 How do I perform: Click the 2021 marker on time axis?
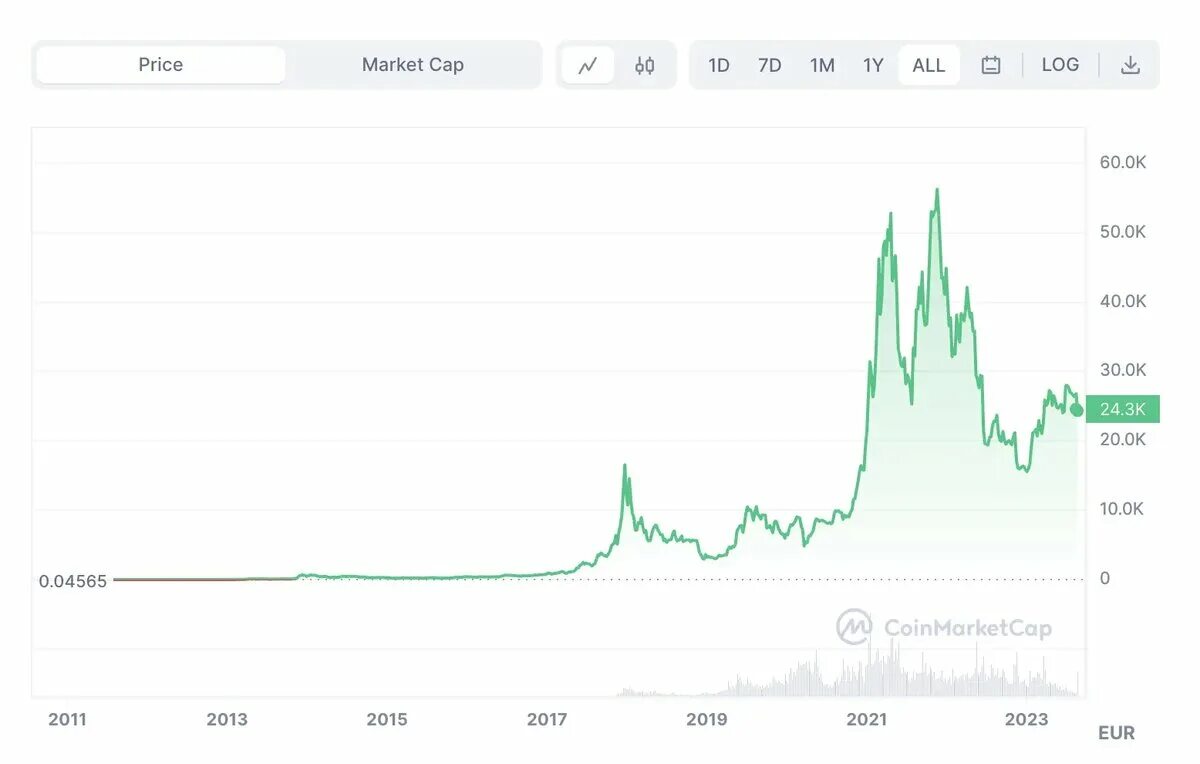pos(867,719)
